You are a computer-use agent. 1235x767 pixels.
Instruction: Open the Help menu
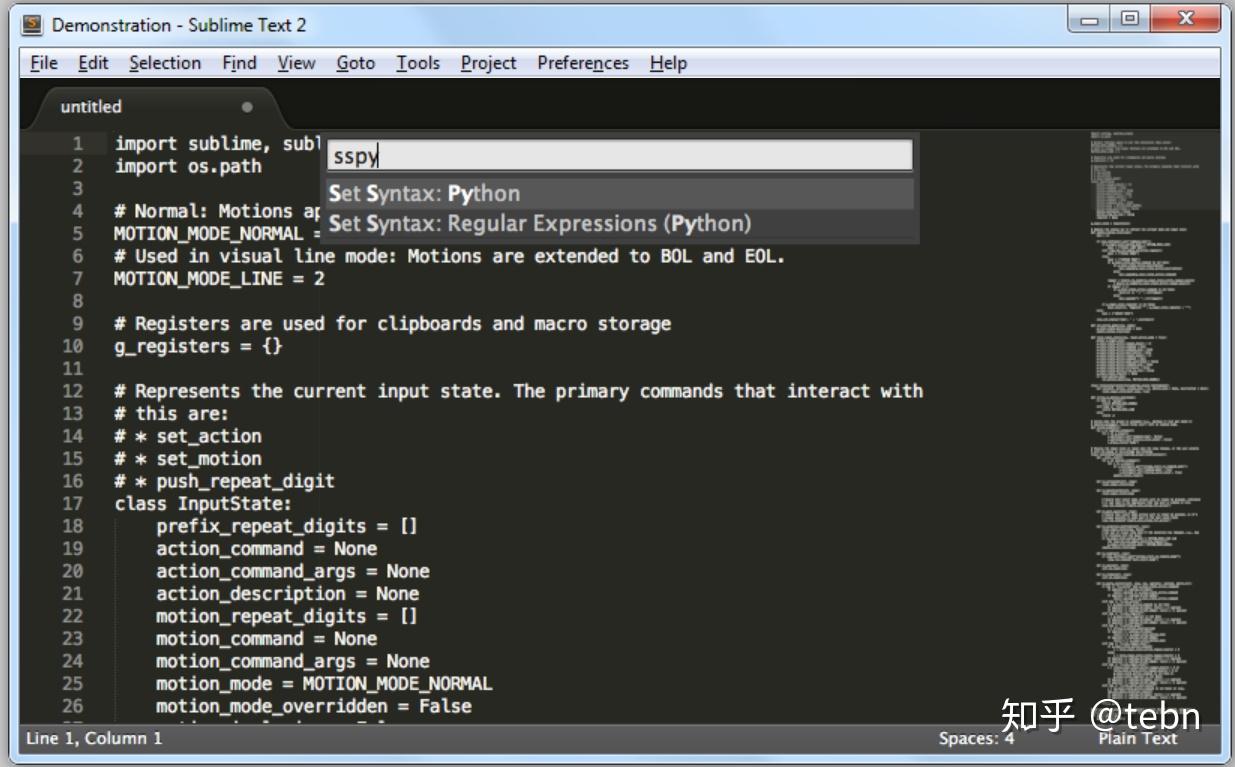point(668,62)
